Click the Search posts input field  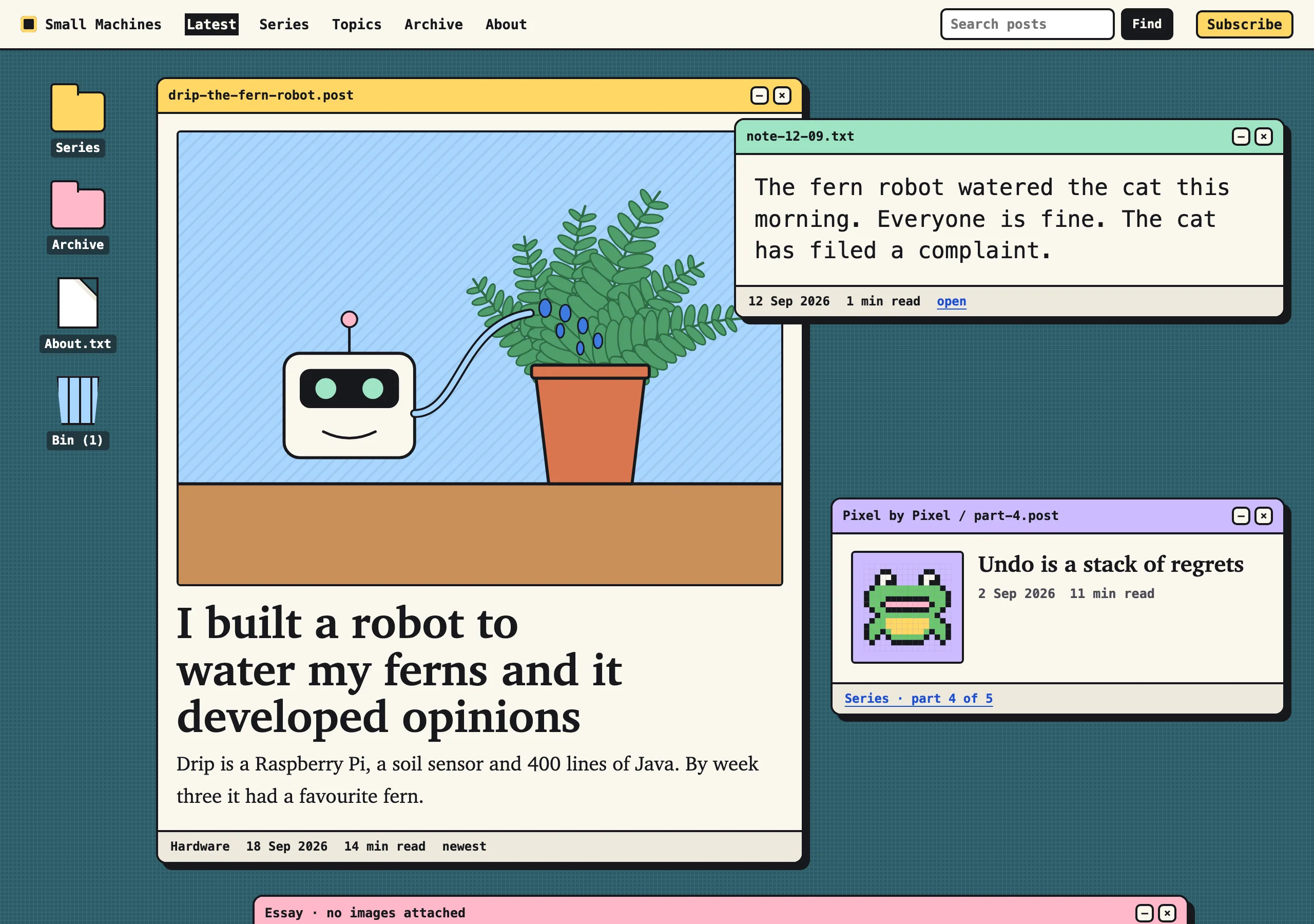pyautogui.click(x=1027, y=24)
